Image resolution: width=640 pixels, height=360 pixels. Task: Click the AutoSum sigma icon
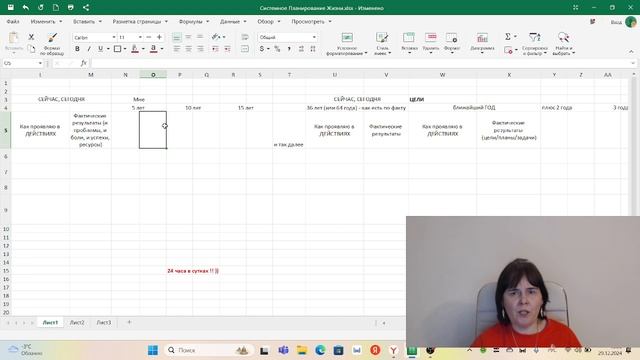click(508, 37)
